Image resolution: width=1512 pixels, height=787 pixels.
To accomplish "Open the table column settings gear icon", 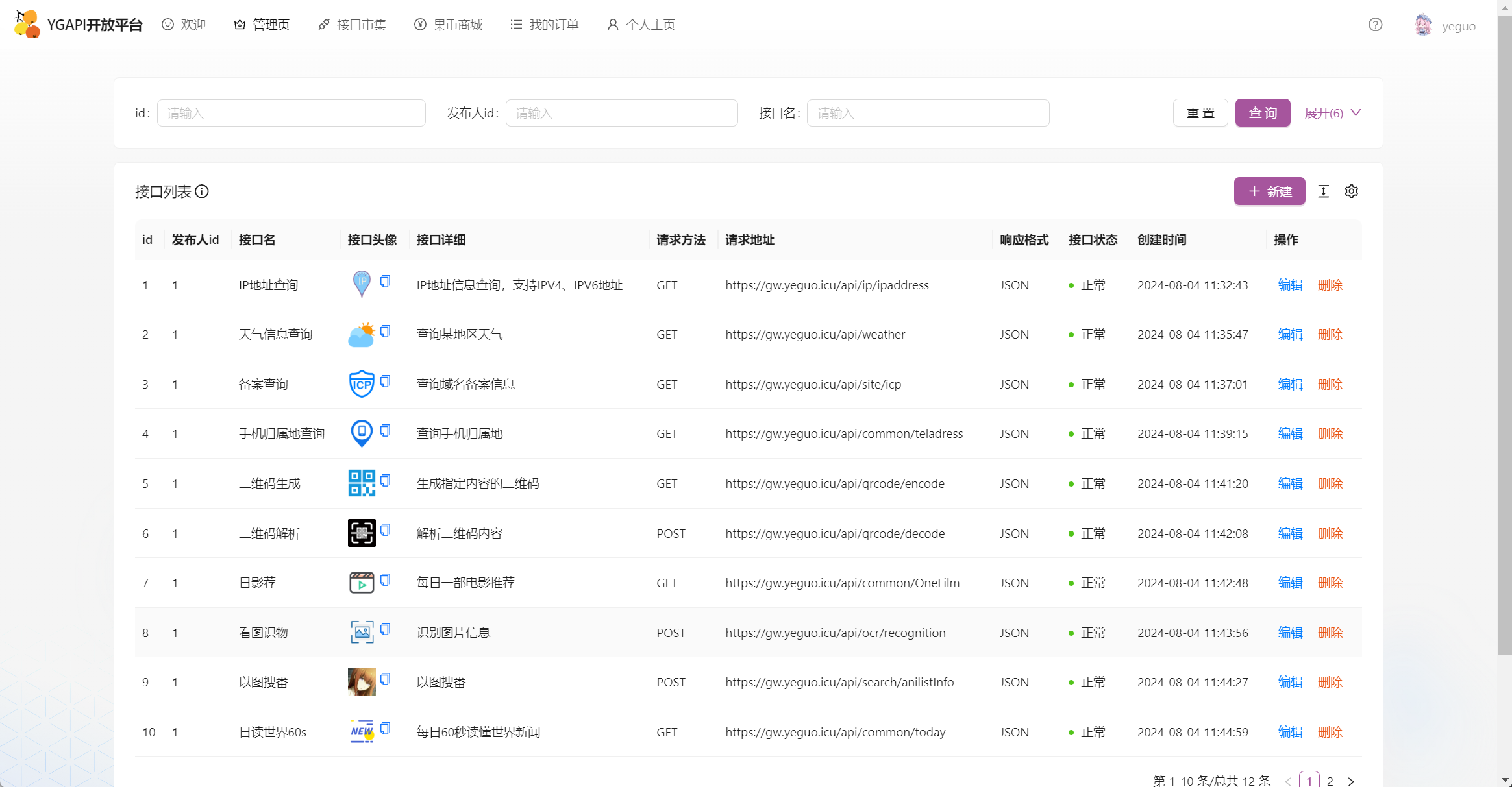I will [1351, 191].
